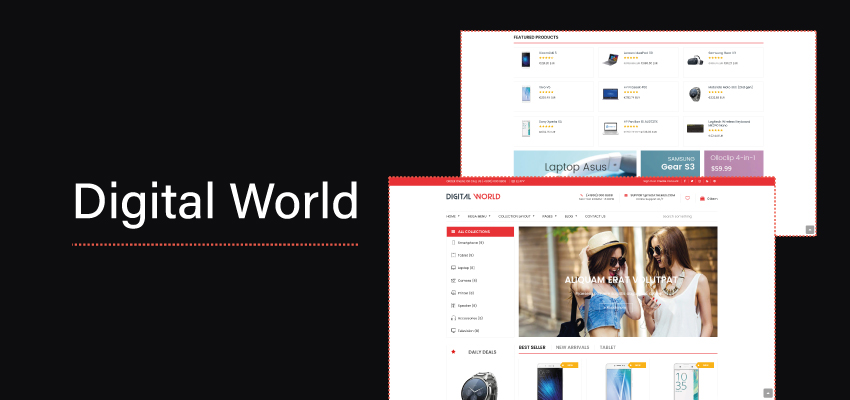The image size is (850, 400).
Task: Click the Lenovo IdeaPad laptop image
Action: pyautogui.click(x=611, y=60)
